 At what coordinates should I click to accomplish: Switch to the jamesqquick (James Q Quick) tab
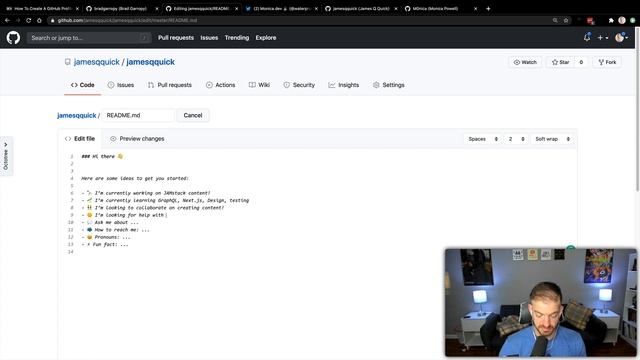[x=361, y=9]
